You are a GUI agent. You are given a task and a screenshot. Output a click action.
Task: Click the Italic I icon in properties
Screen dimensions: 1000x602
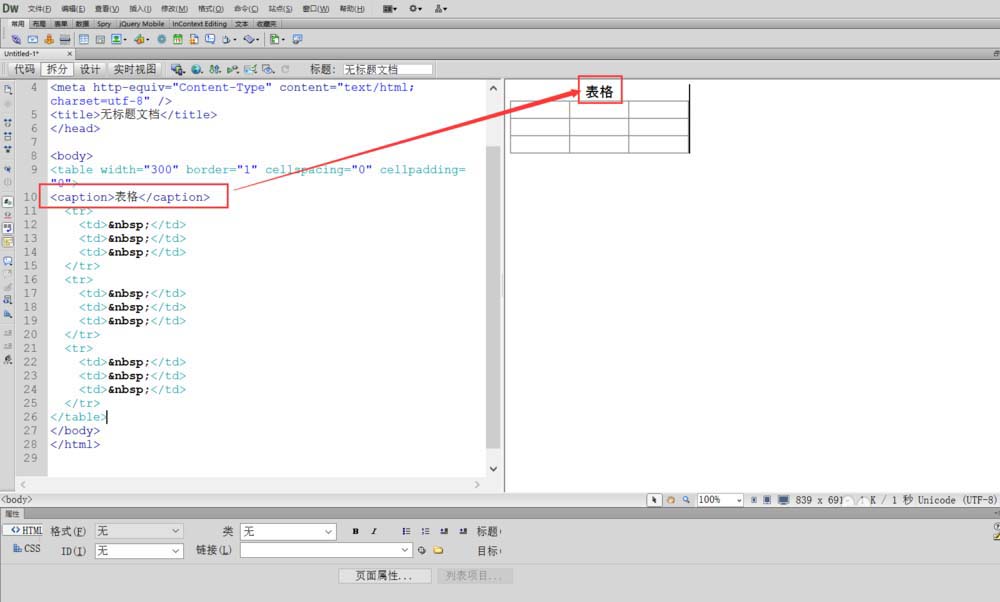pos(373,531)
